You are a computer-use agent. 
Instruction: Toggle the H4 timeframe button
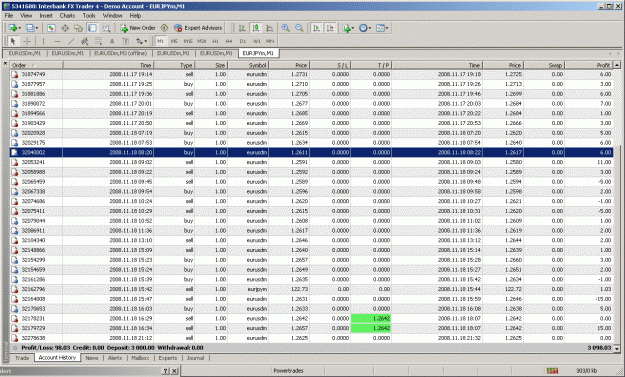coord(229,41)
